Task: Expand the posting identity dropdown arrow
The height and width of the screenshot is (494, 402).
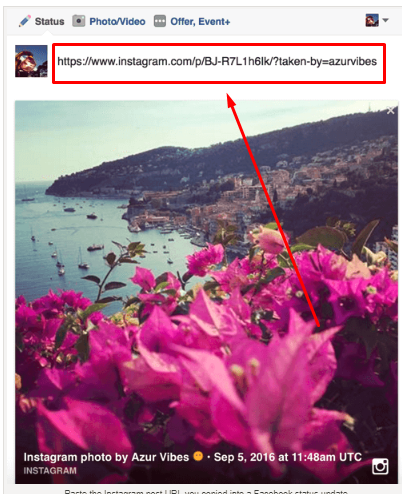Action: [x=386, y=20]
